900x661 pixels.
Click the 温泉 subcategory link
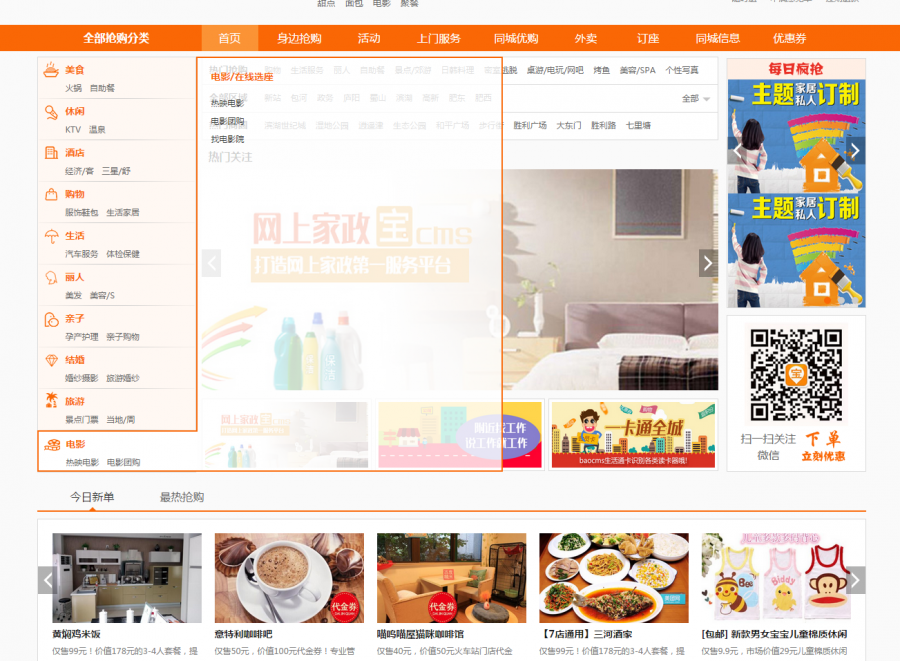pos(97,130)
